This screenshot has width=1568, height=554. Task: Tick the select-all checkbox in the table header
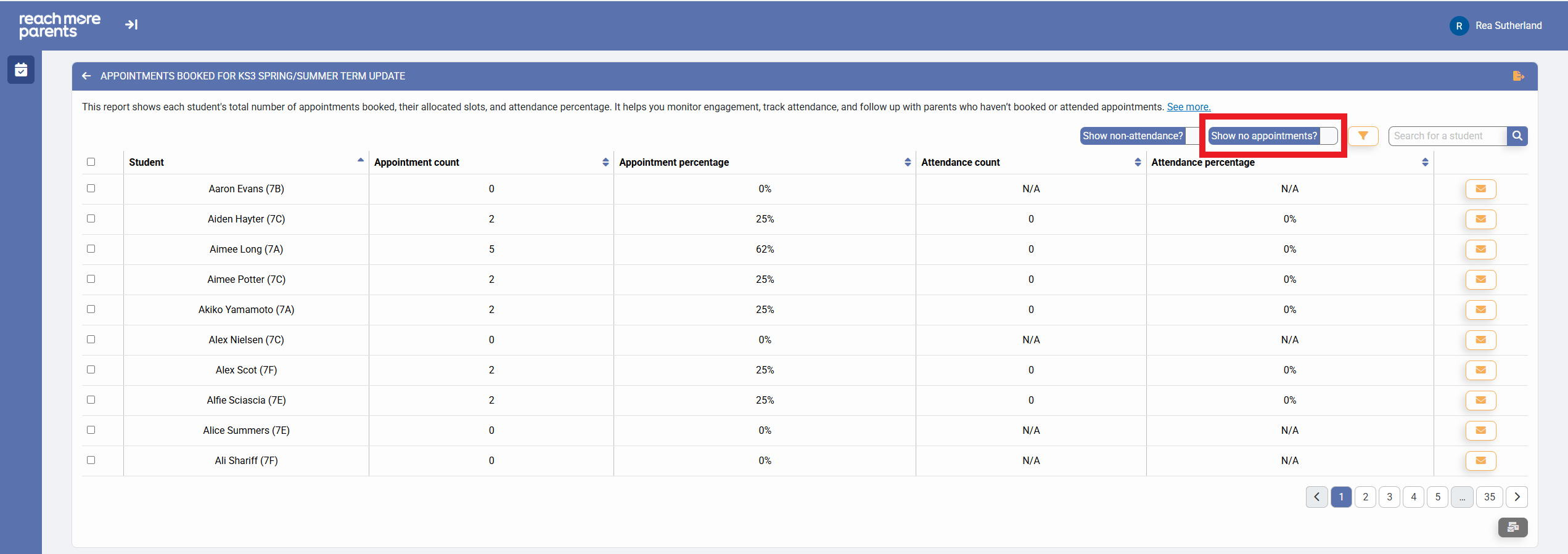91,162
